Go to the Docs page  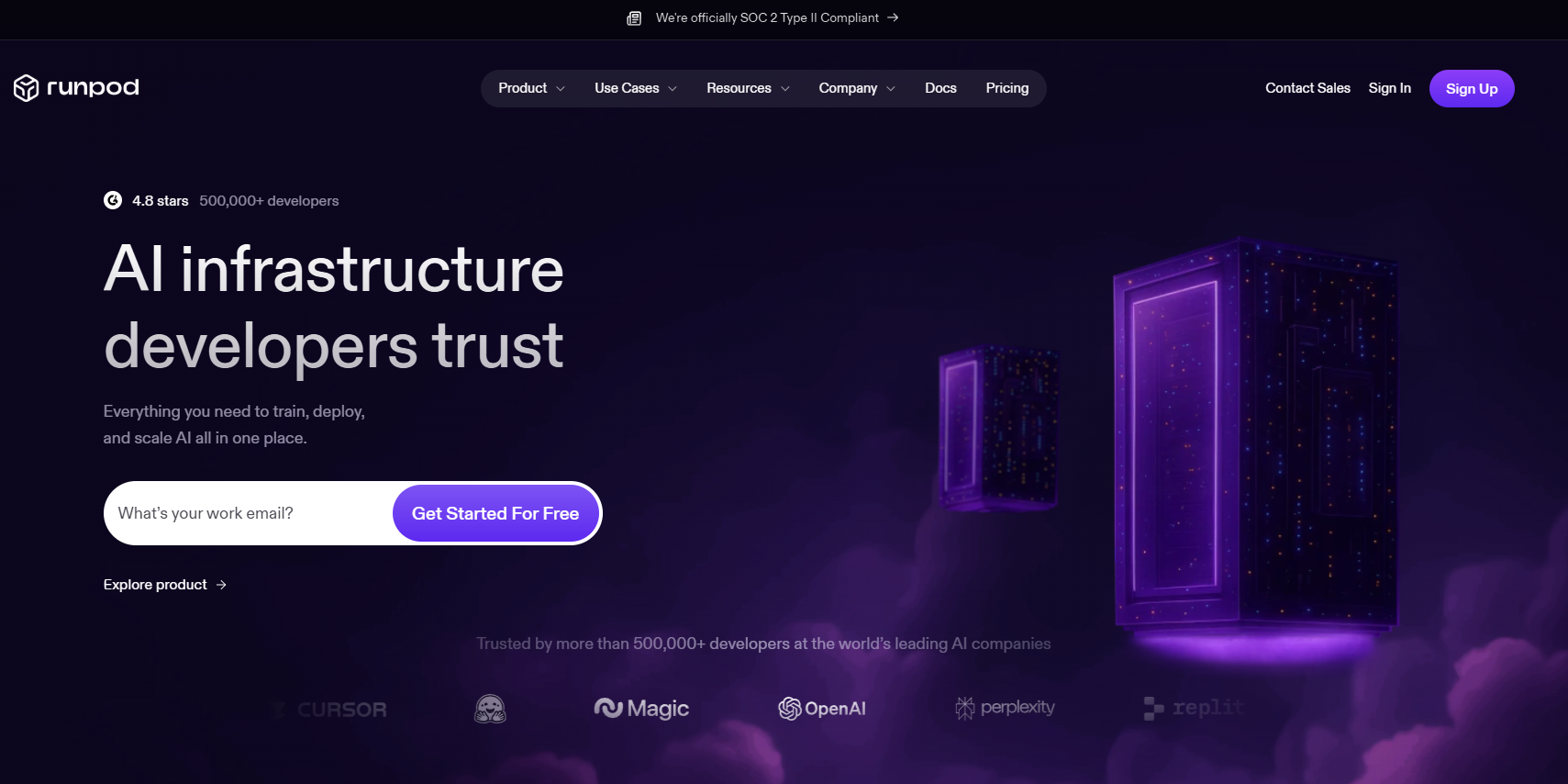[x=940, y=88]
